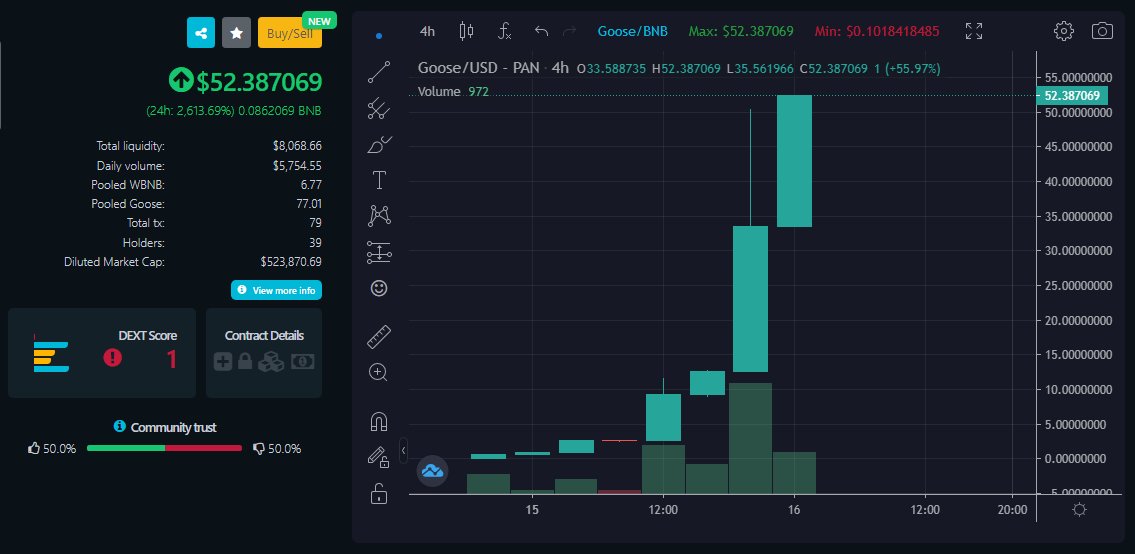Open the DEXT Score warning icon
Screen dimensions: 1135x554
[112, 357]
